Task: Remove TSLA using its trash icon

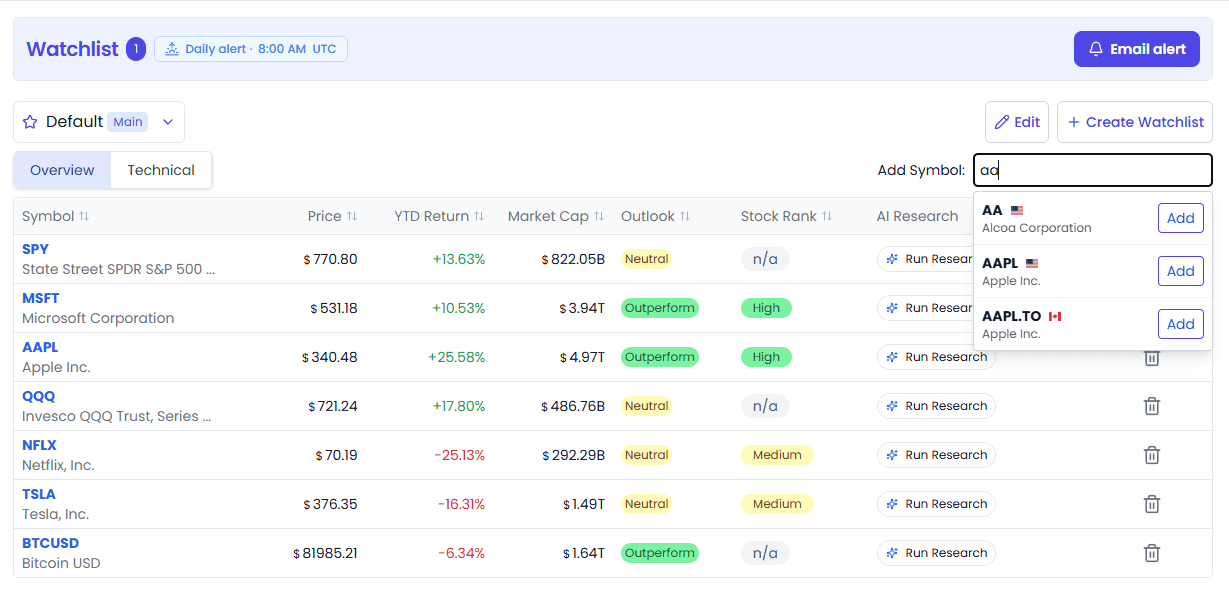Action: tap(1151, 504)
